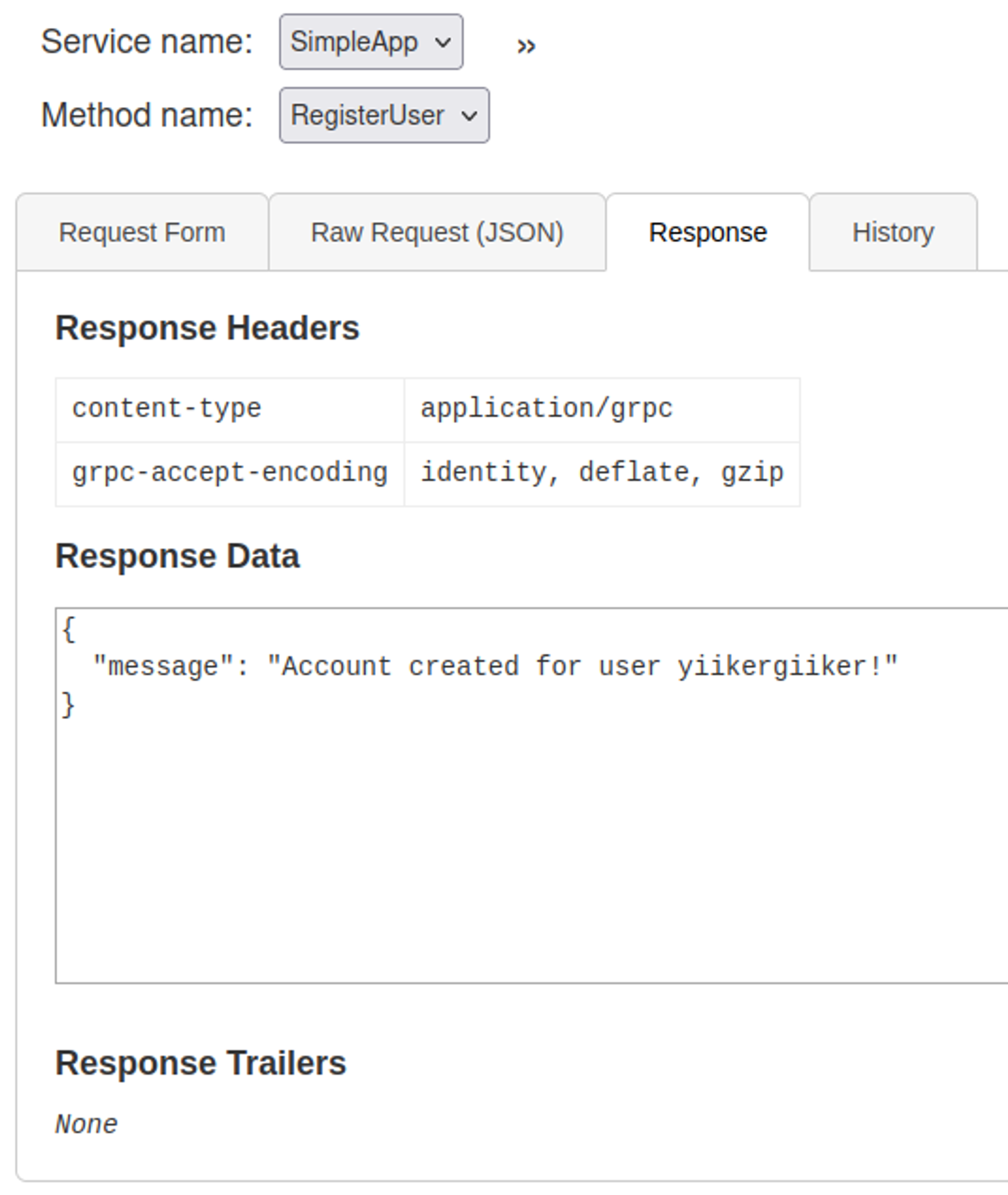
Task: Click the identity, deflate, gzip value
Action: point(602,473)
